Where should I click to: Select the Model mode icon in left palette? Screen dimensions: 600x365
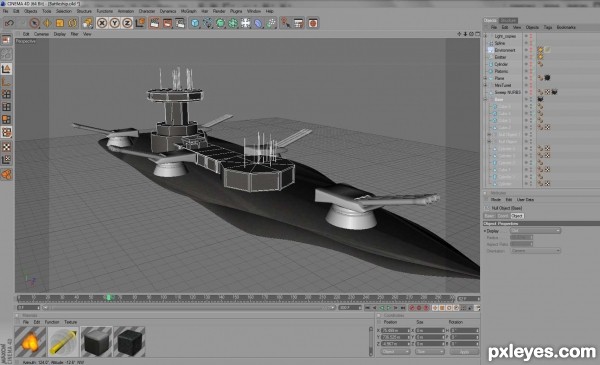click(x=6, y=69)
